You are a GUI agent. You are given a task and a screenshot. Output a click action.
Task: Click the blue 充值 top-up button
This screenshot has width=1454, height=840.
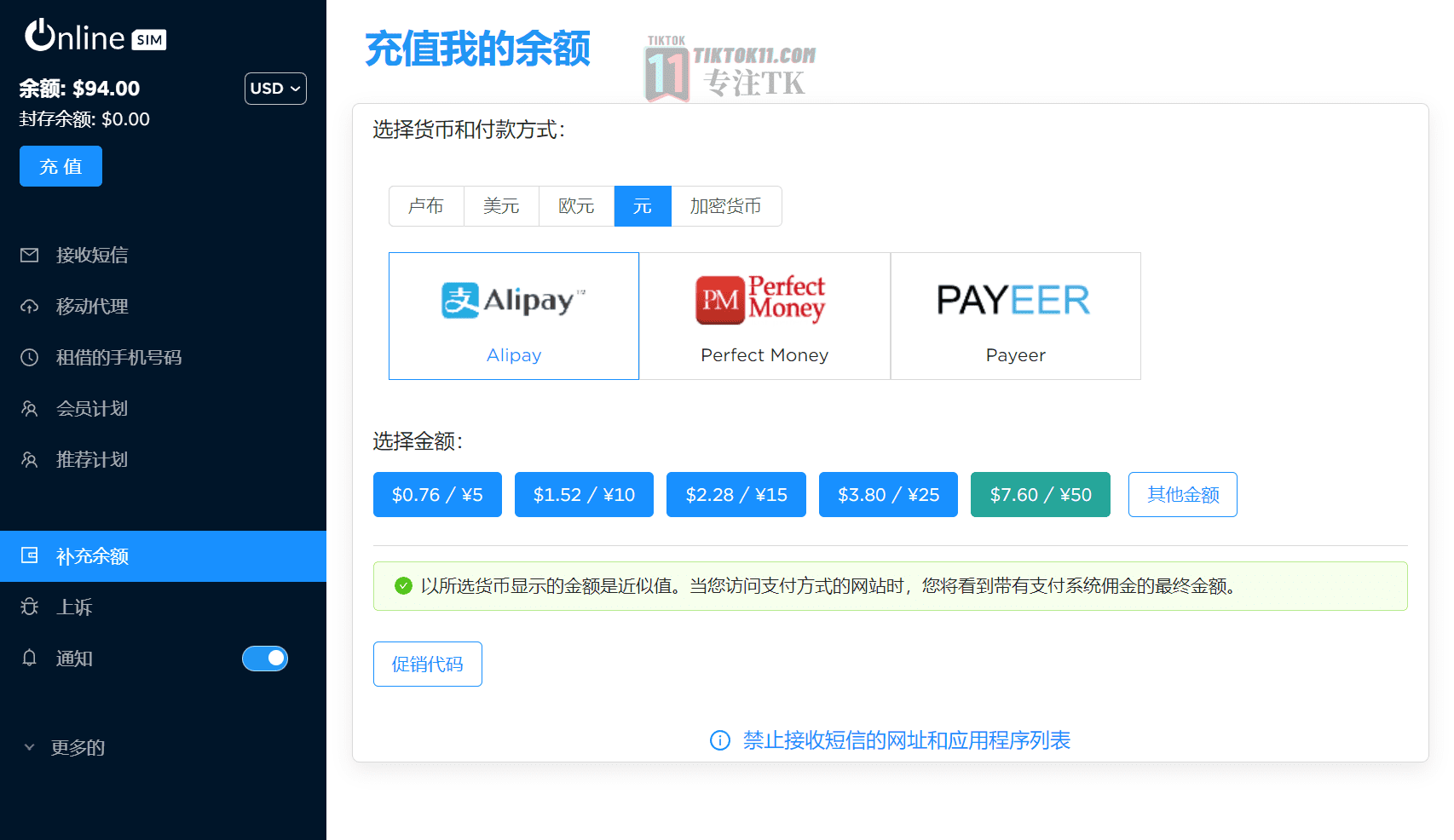coord(61,166)
